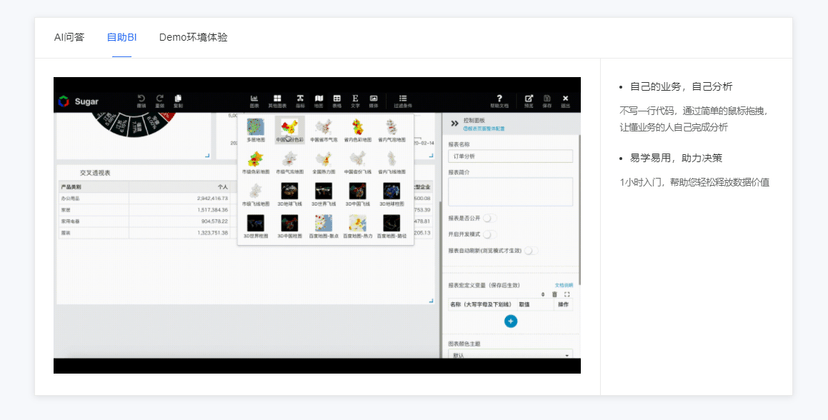The image size is (828, 420).
Task: Select the 市级色彩地图 map type
Action: [256, 162]
